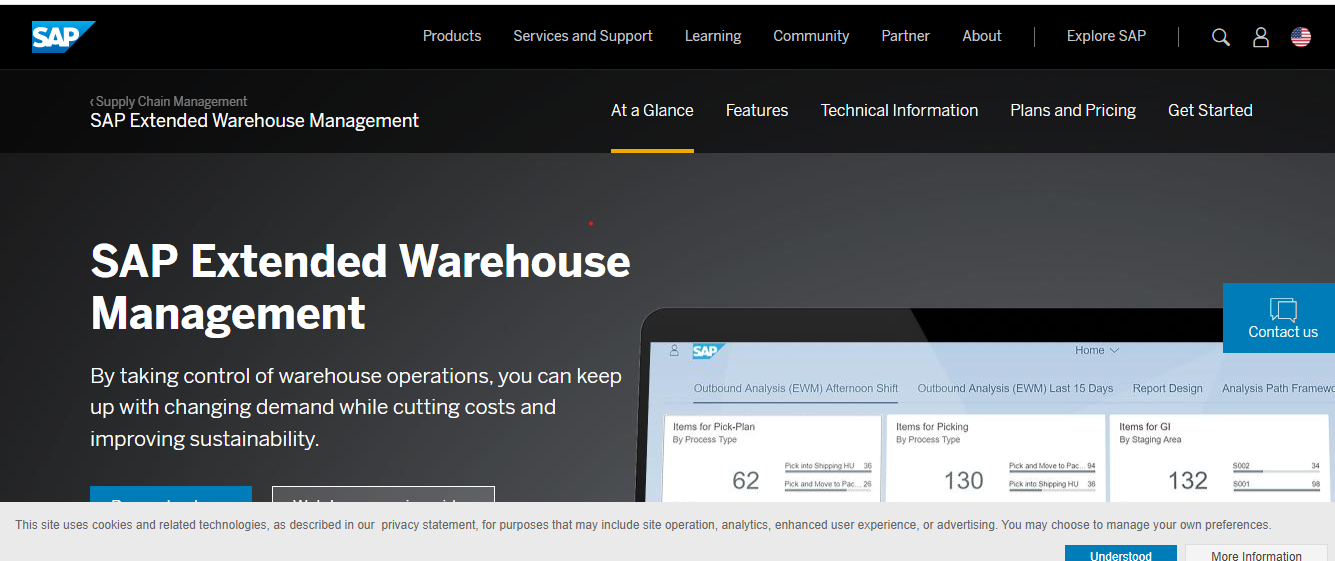Click Outbound Analysis (EWM) Afternoon Shift tab
This screenshot has width=1335, height=561.
click(796, 388)
